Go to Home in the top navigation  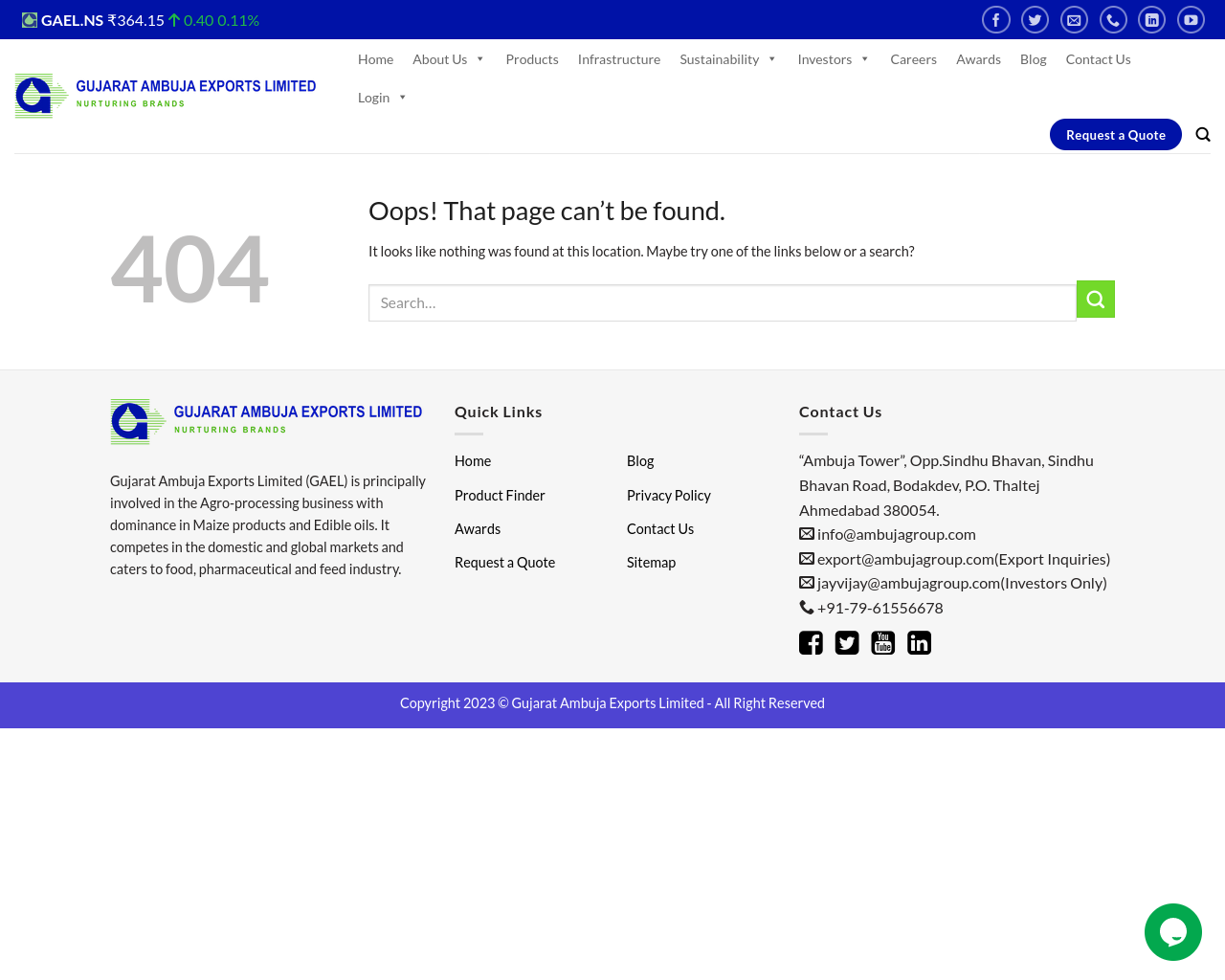[375, 59]
